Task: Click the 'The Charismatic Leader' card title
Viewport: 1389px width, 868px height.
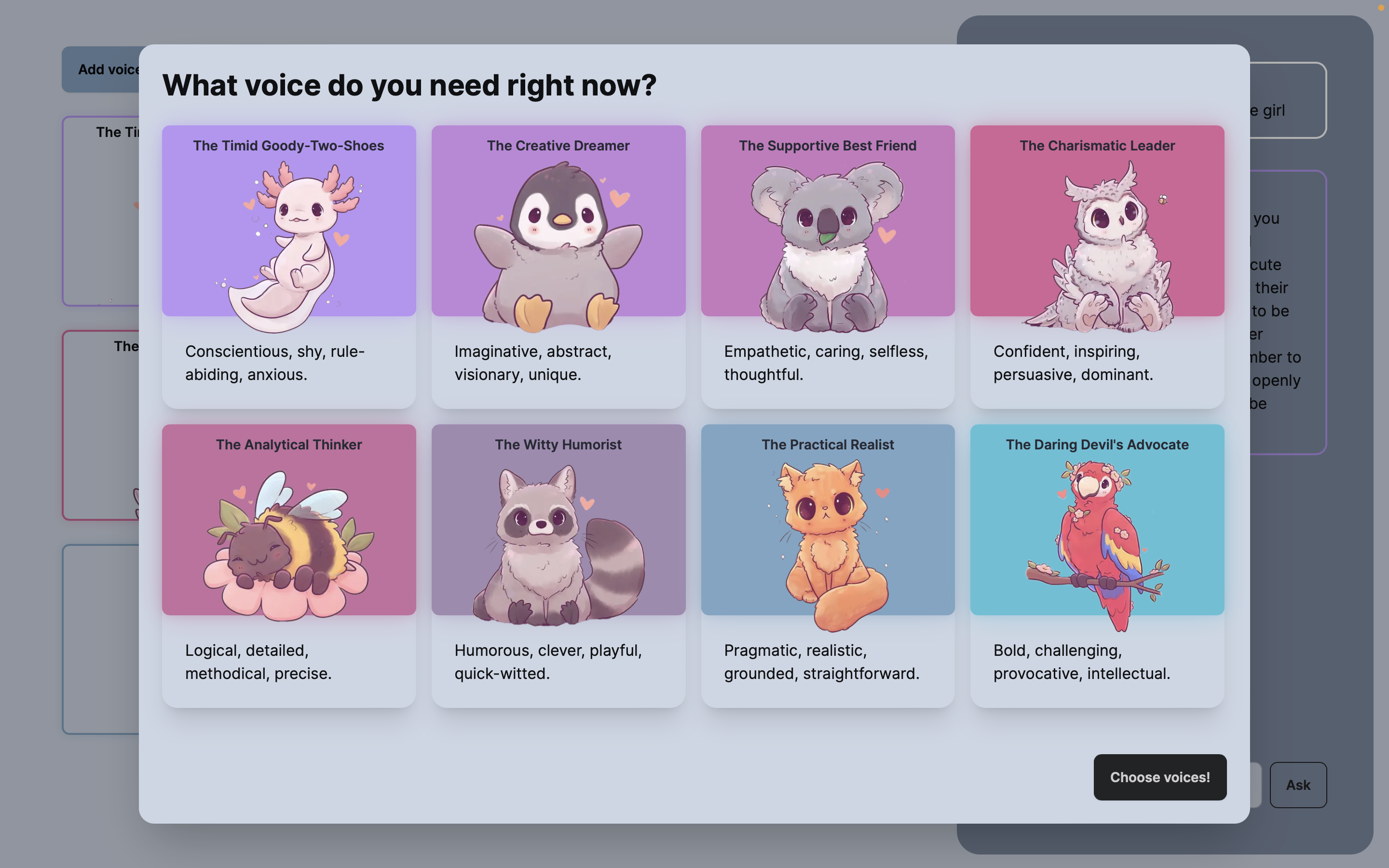Action: pos(1097,146)
